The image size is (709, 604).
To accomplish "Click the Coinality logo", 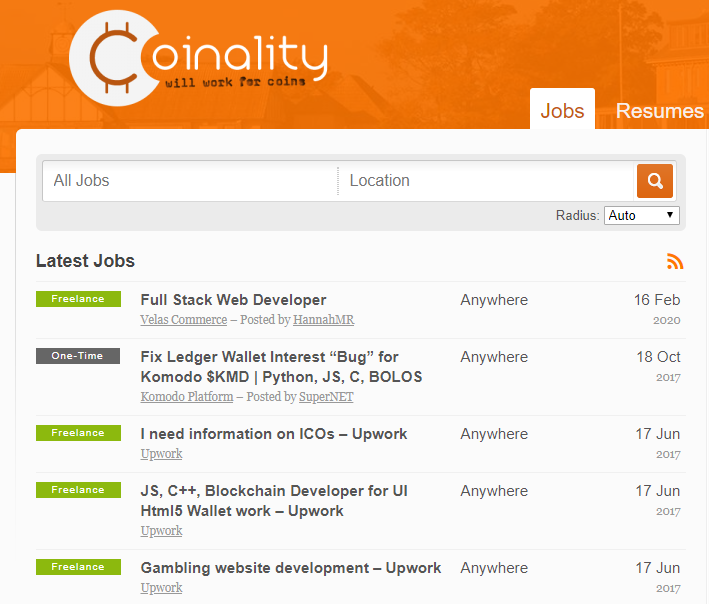I will [198, 58].
